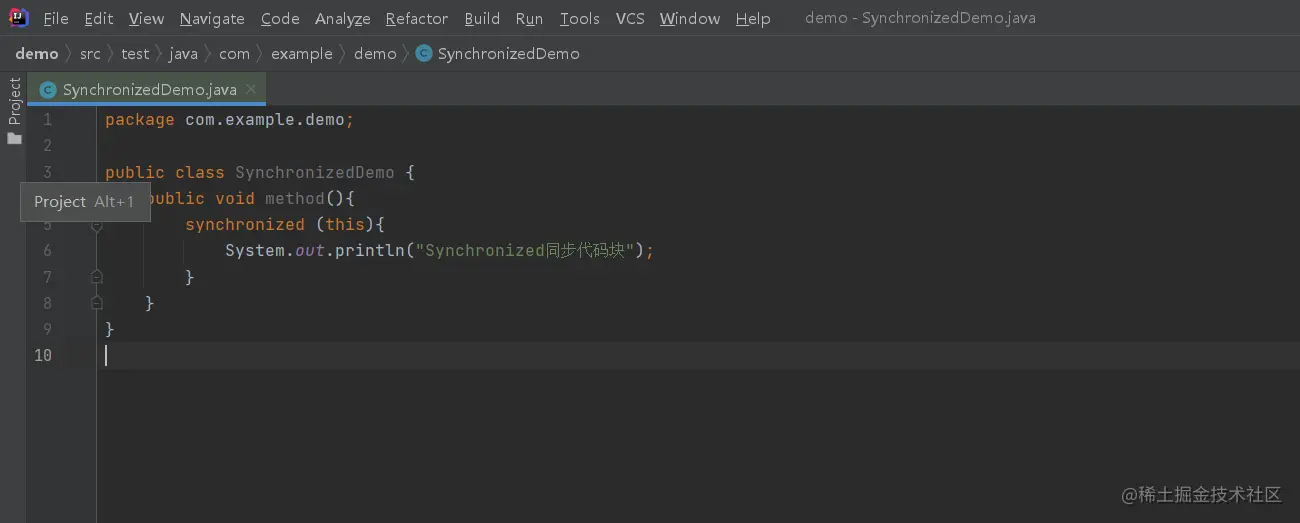Click the package keyword on line 1

(140, 120)
